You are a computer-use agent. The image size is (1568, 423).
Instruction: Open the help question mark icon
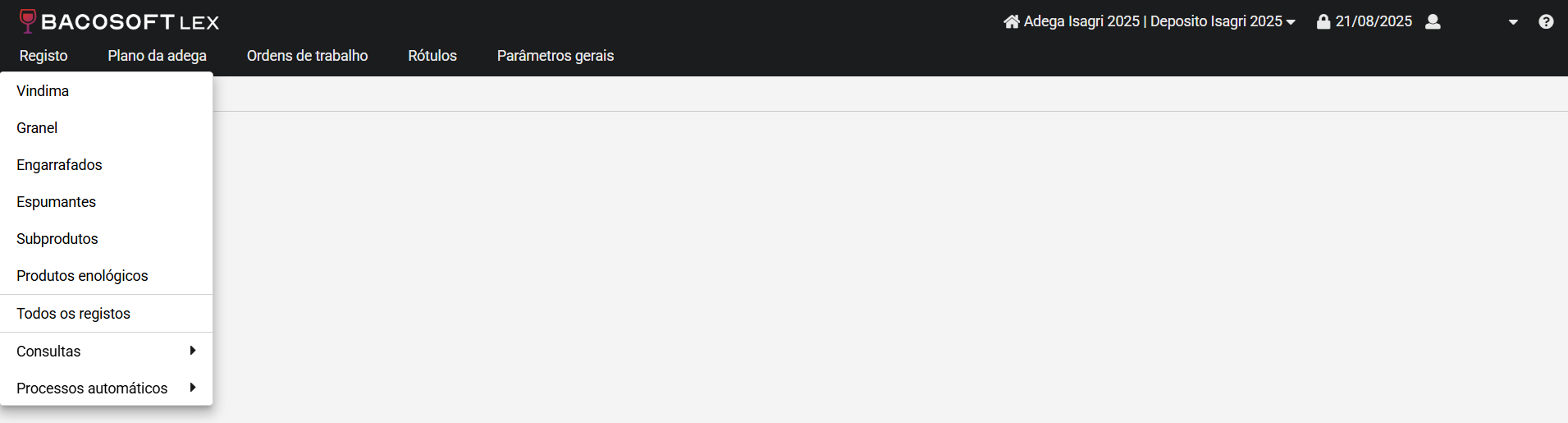click(1546, 21)
